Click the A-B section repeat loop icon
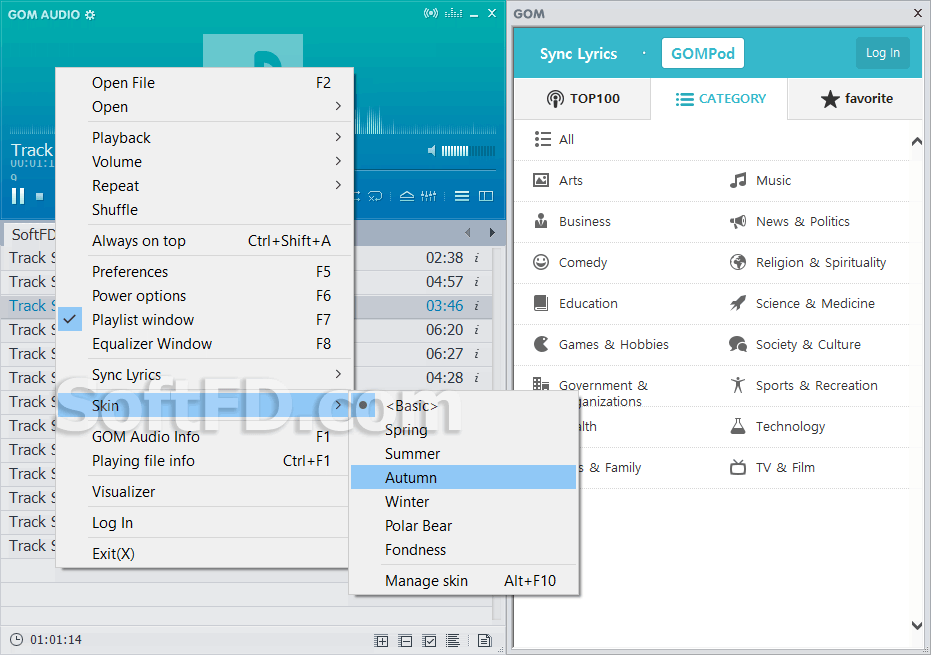 click(x=375, y=196)
